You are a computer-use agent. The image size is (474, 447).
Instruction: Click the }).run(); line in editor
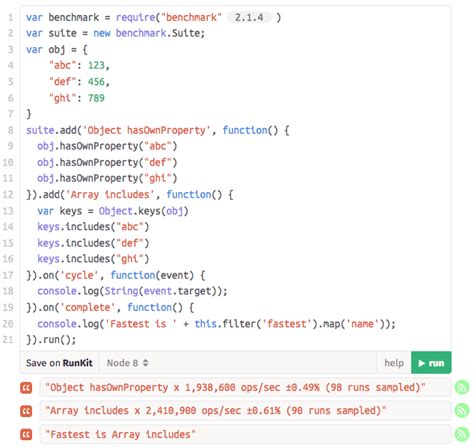click(51, 339)
